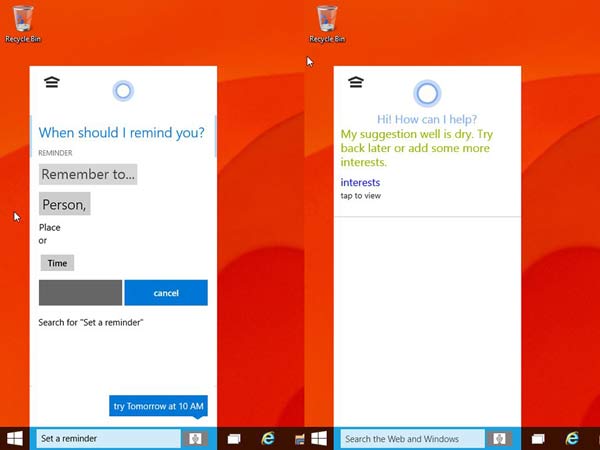This screenshot has height=450, width=600.
Task: Click the Start button on the right taskbar
Action: (x=319, y=439)
